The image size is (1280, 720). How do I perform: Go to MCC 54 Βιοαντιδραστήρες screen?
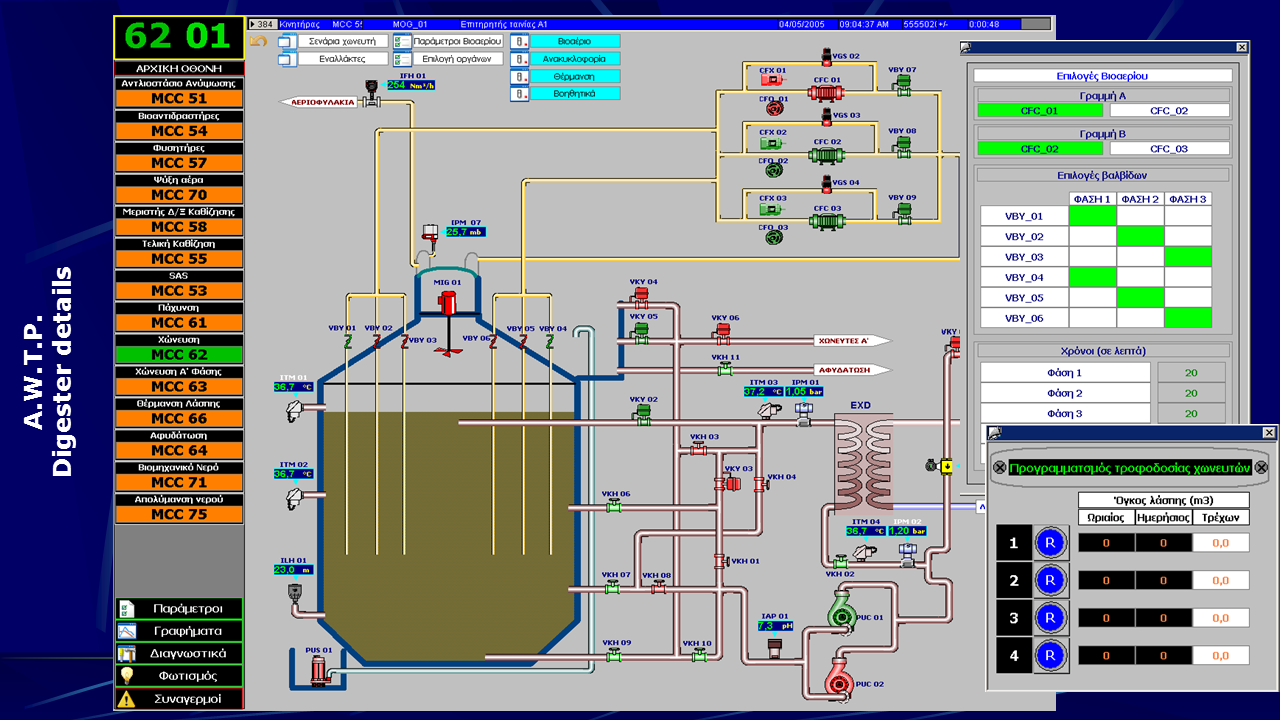coord(179,131)
